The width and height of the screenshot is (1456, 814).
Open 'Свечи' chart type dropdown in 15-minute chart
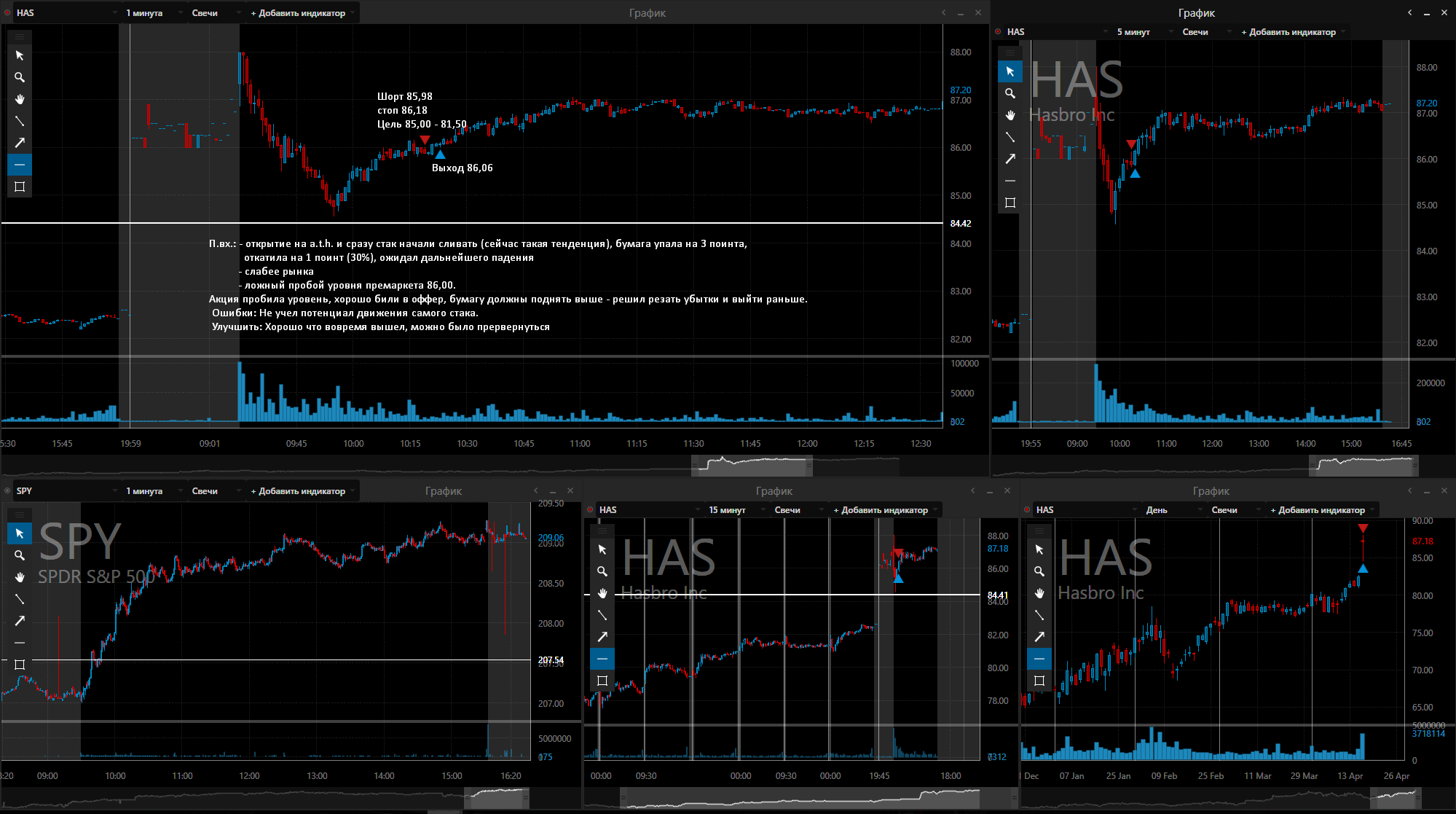(798, 510)
